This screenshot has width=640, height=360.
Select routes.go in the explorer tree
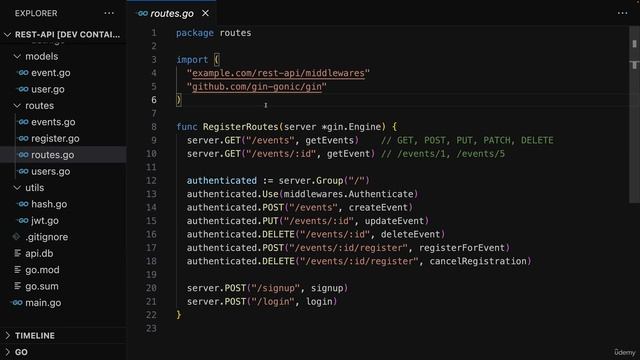point(53,155)
